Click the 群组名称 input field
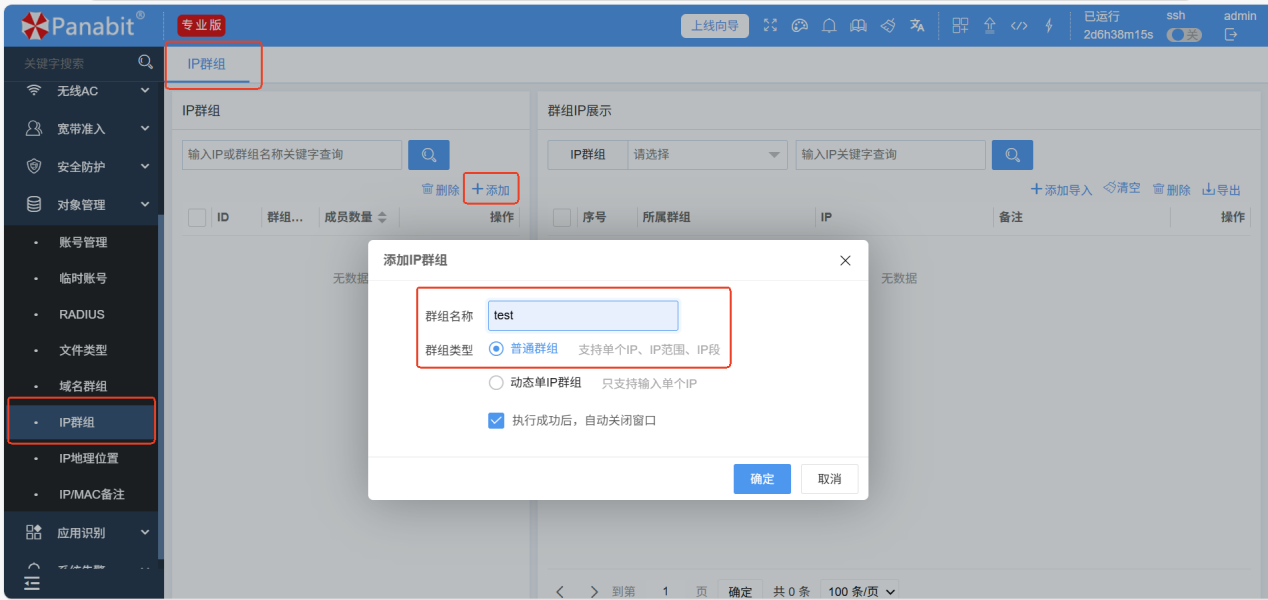The image size is (1268, 600). (583, 315)
